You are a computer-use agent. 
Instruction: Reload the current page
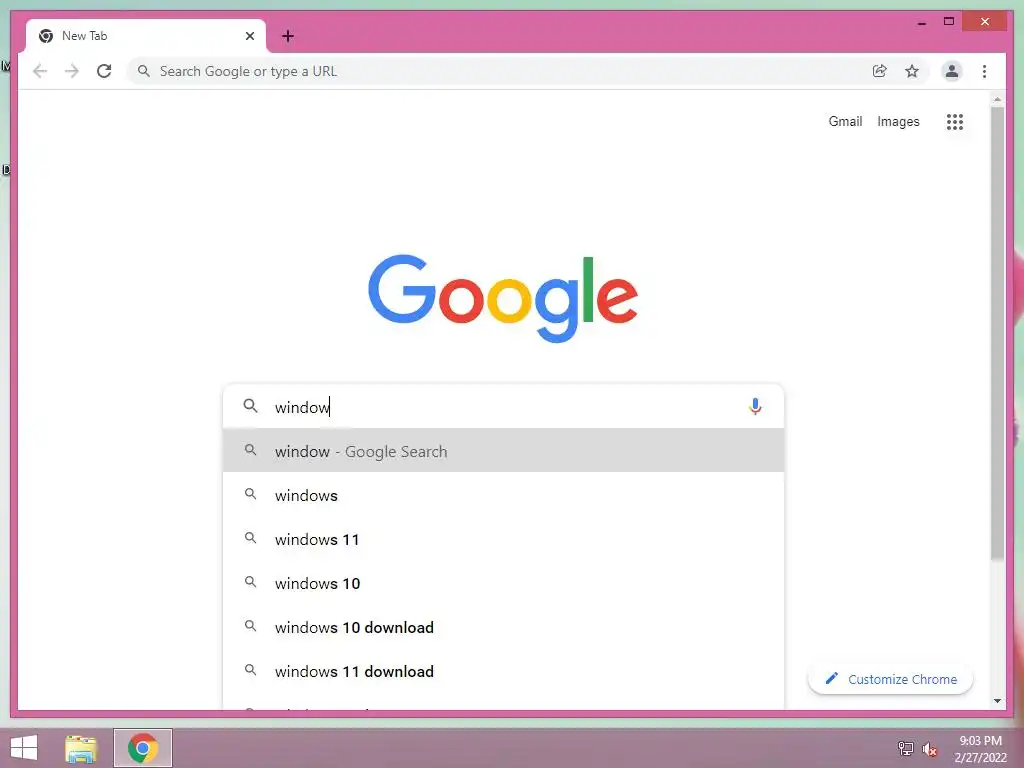[104, 71]
